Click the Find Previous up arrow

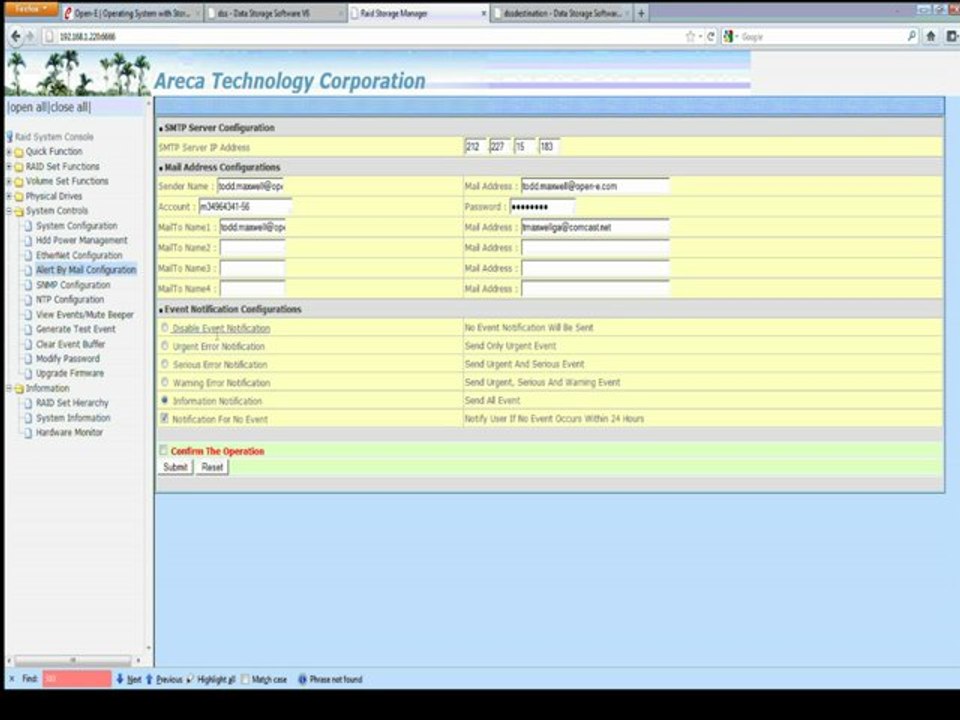coord(149,678)
